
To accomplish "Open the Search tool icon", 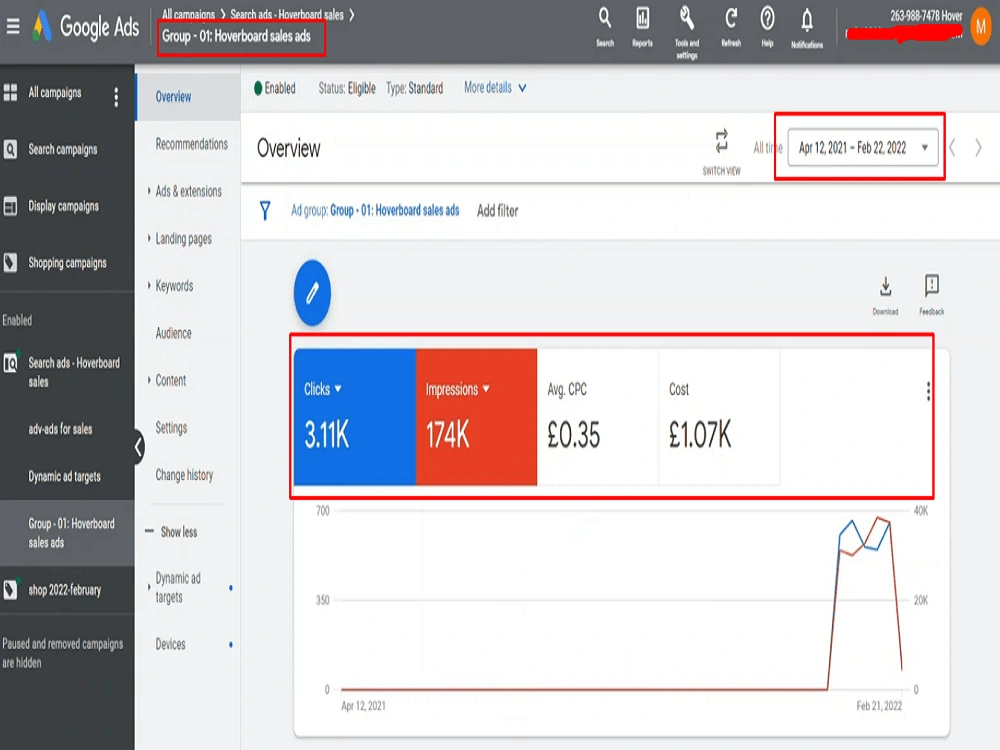I will point(605,27).
